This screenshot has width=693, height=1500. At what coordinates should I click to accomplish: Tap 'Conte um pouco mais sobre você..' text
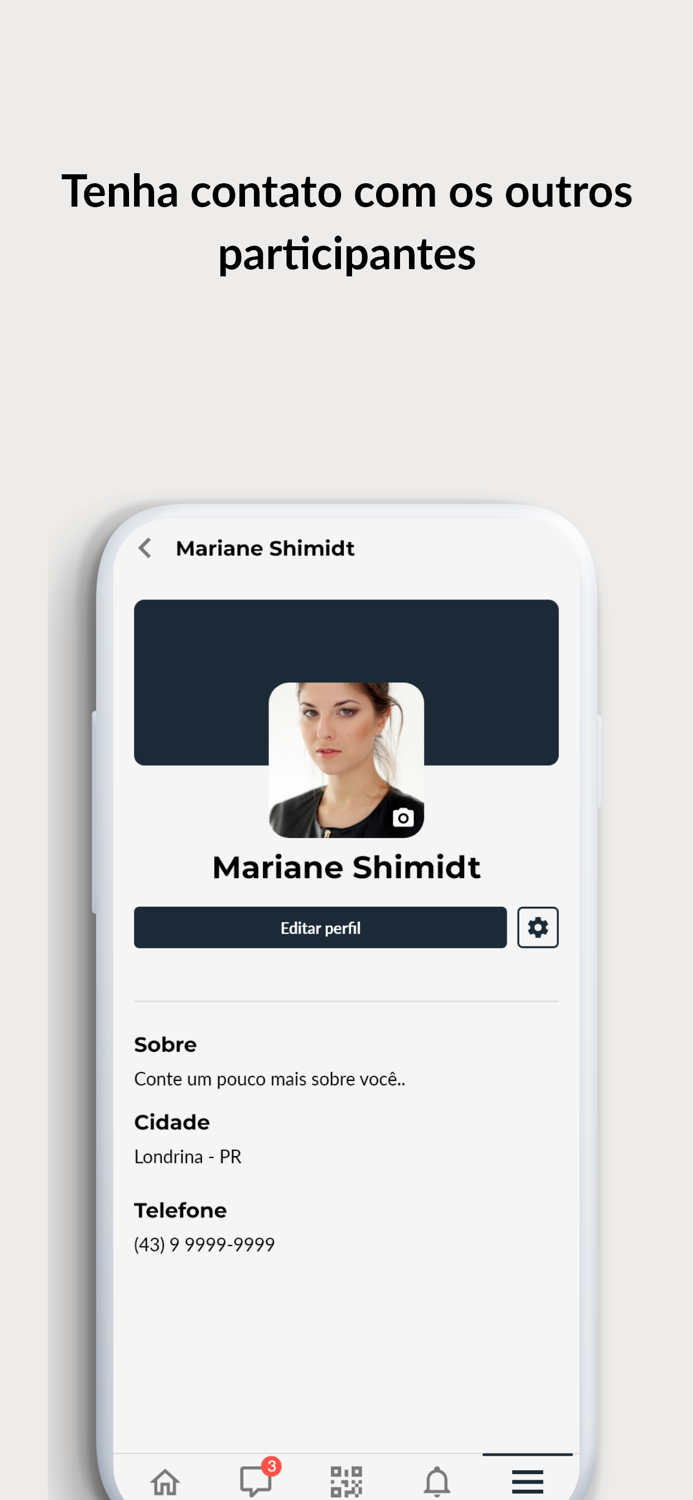[269, 1079]
